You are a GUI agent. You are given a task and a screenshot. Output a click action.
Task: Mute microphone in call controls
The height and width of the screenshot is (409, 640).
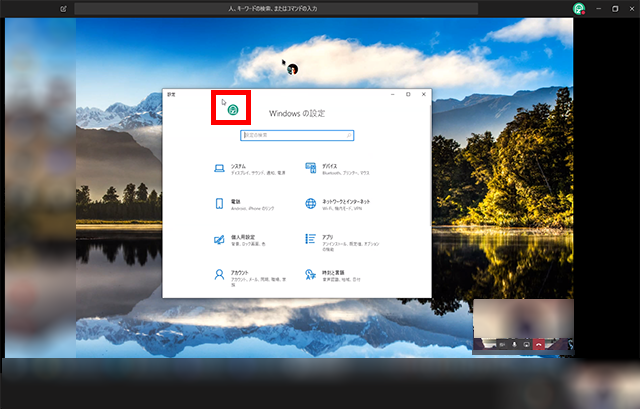point(513,343)
